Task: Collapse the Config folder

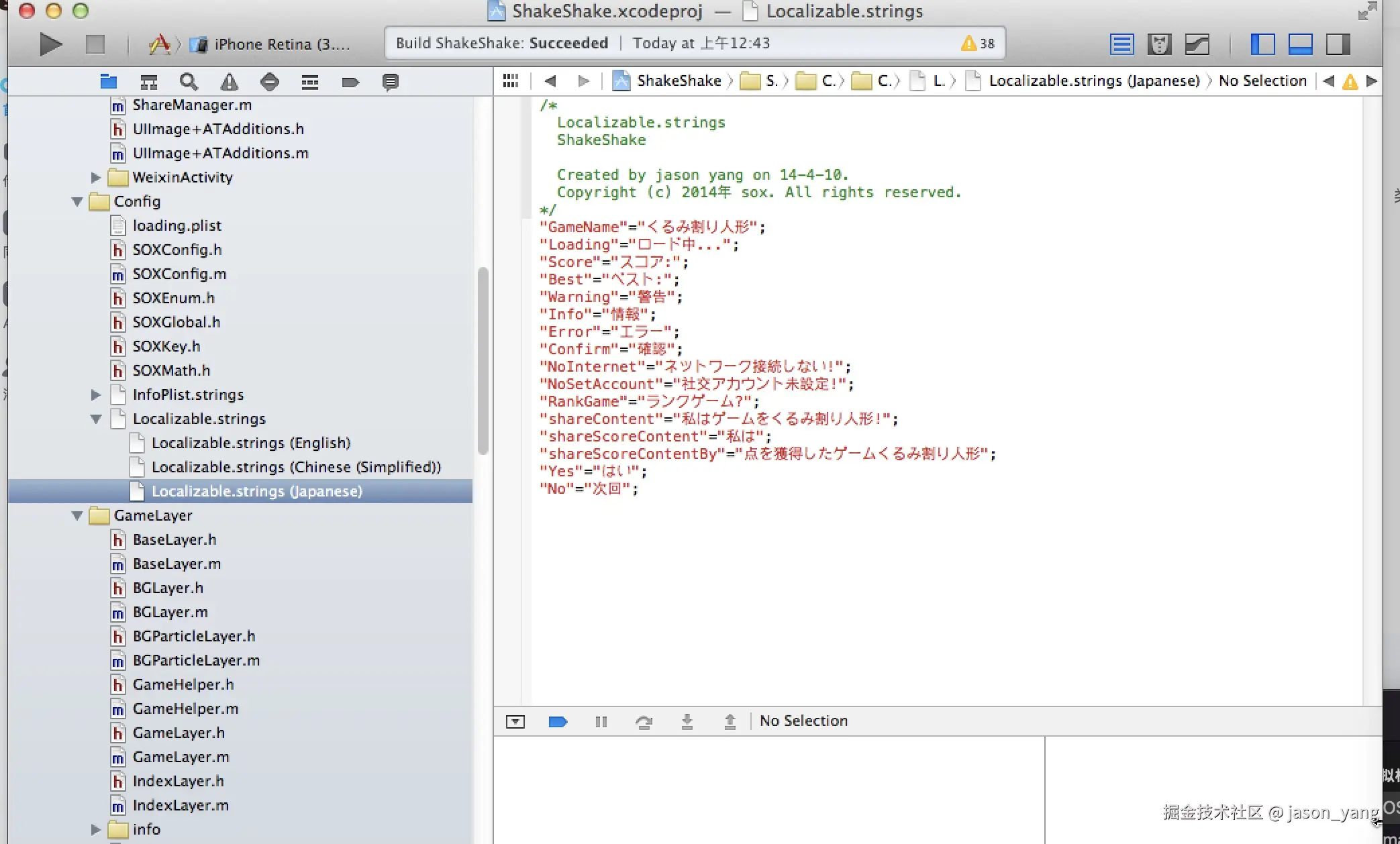Action: pyautogui.click(x=77, y=201)
